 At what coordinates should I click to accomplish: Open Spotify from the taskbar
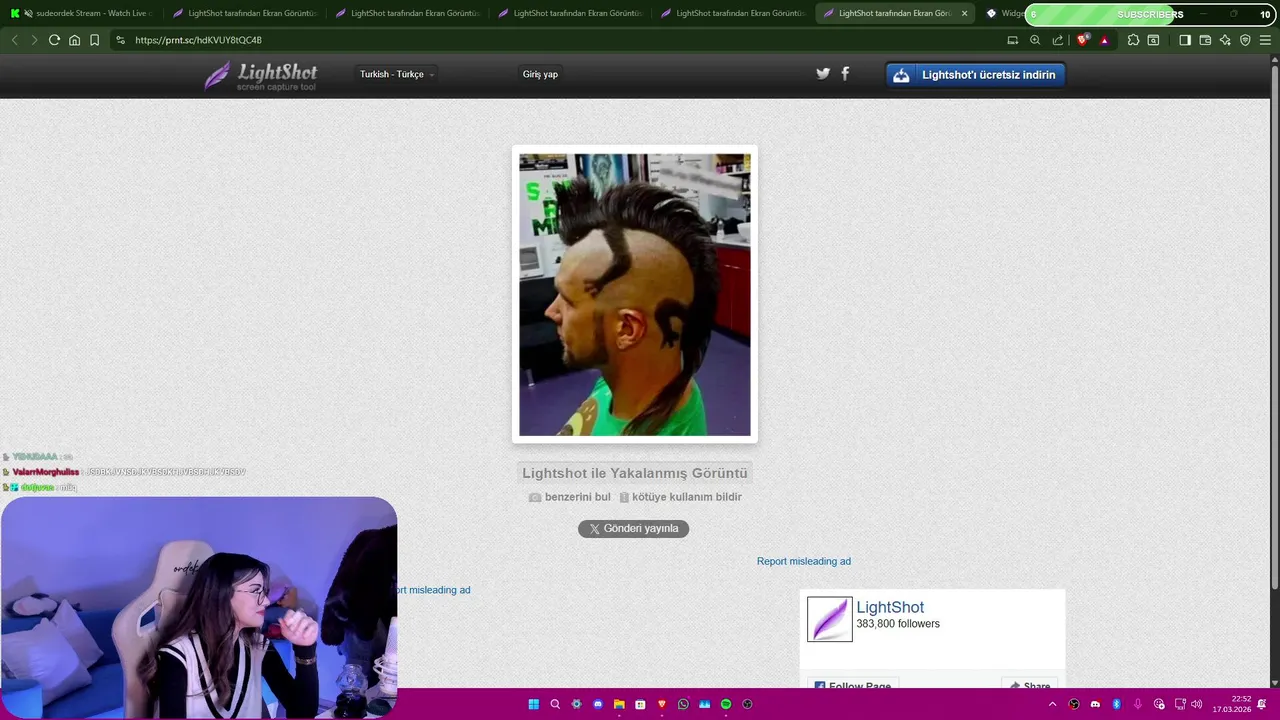coord(726,704)
